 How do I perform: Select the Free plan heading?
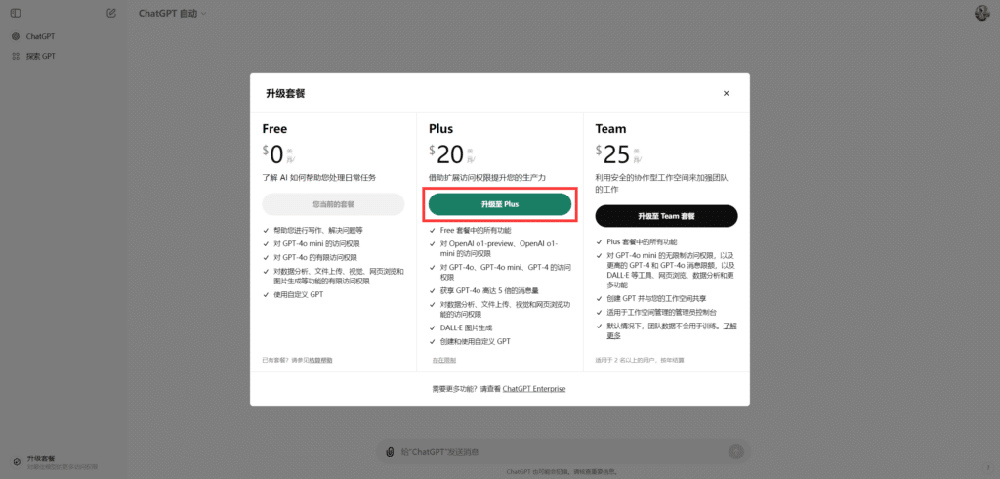click(275, 129)
